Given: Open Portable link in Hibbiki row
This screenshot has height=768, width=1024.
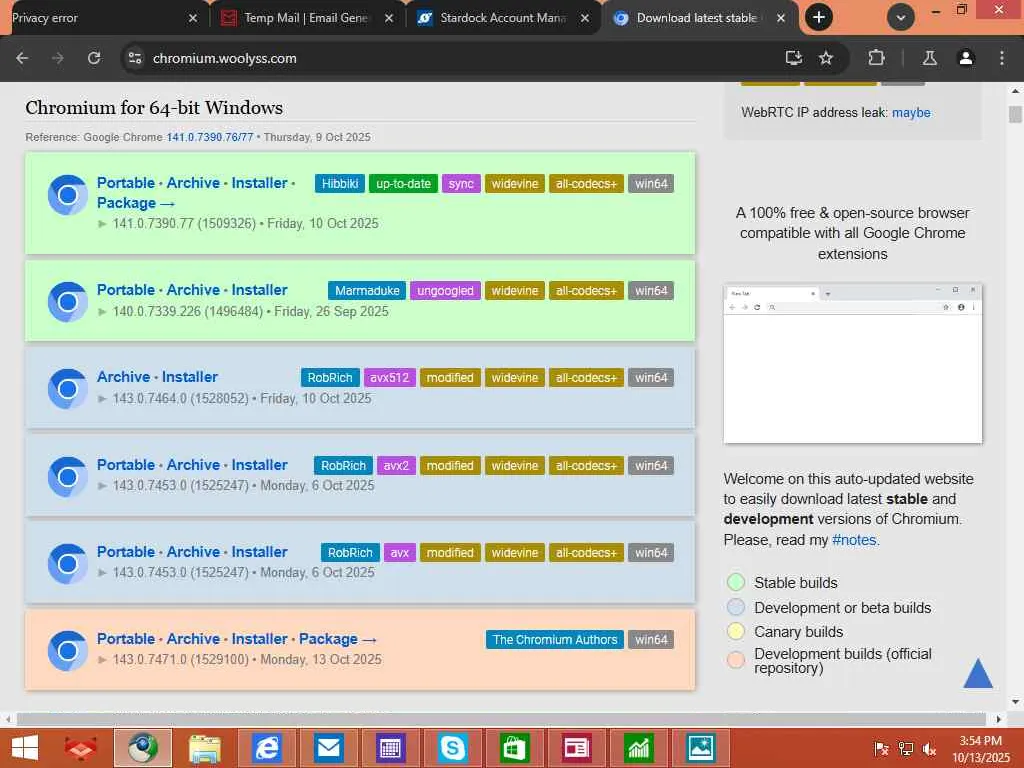Looking at the screenshot, I should coord(126,183).
